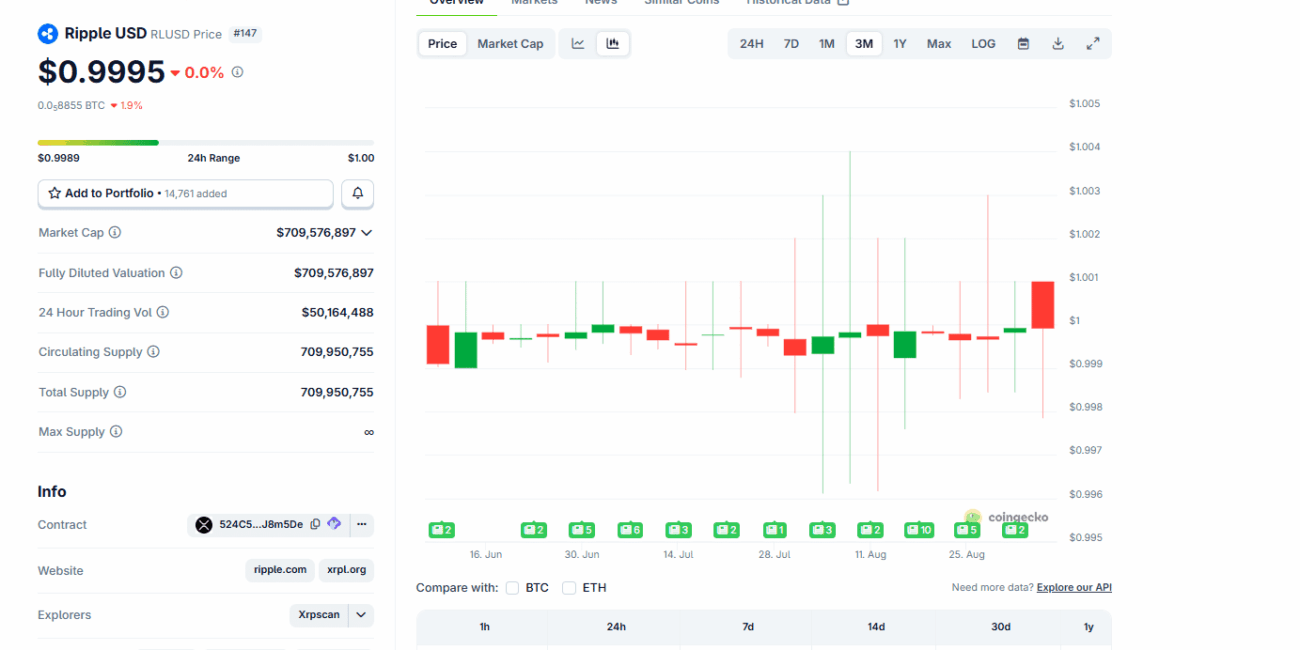Click the Circulating Supply value 709,950,755

337,352
